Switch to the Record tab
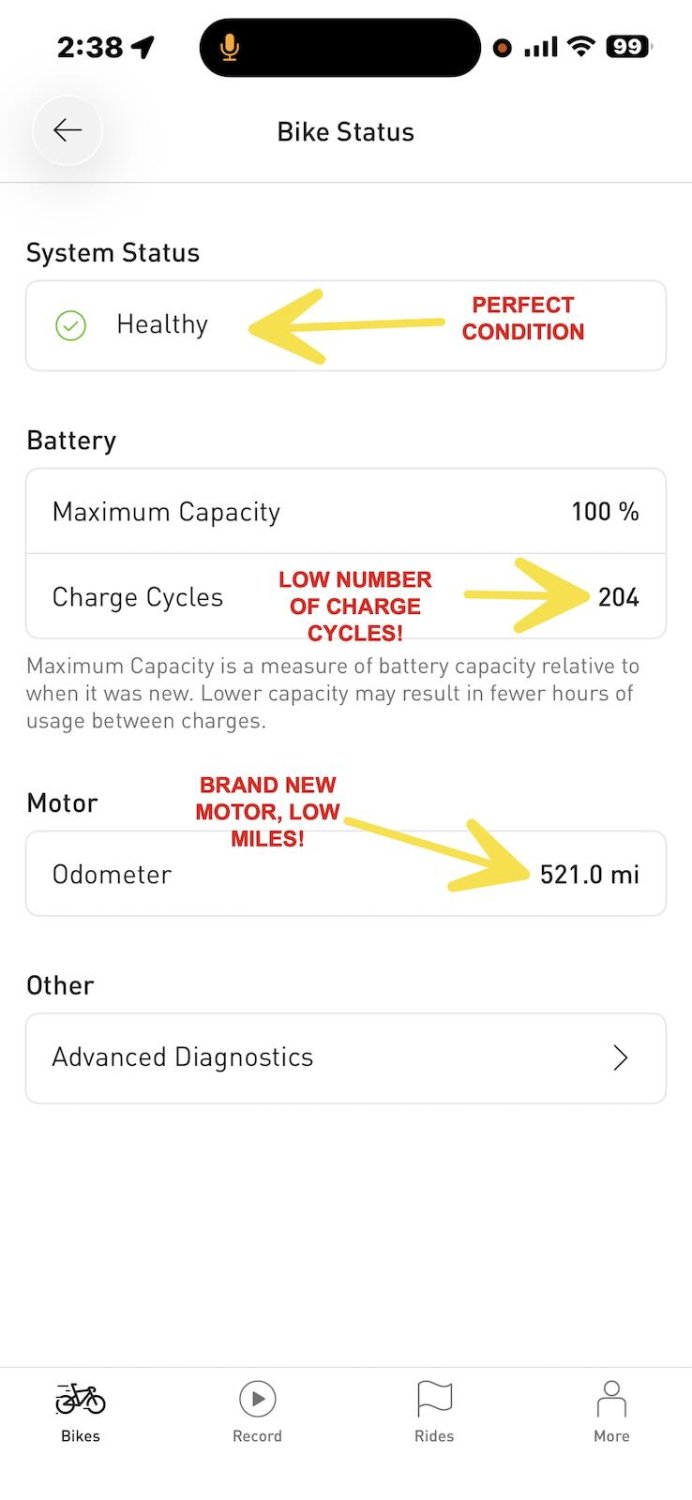This screenshot has width=692, height=1500. [x=257, y=1410]
